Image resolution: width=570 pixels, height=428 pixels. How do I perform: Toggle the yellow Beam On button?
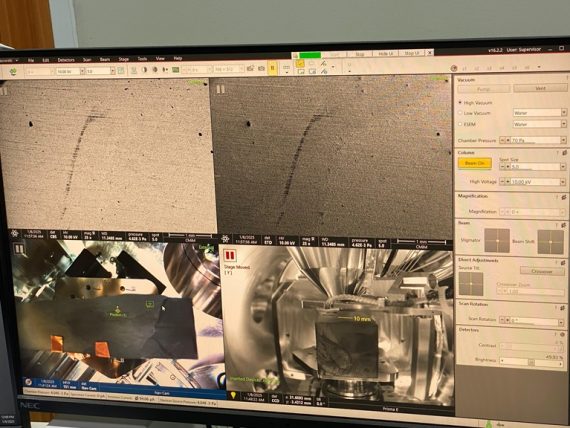[475, 163]
